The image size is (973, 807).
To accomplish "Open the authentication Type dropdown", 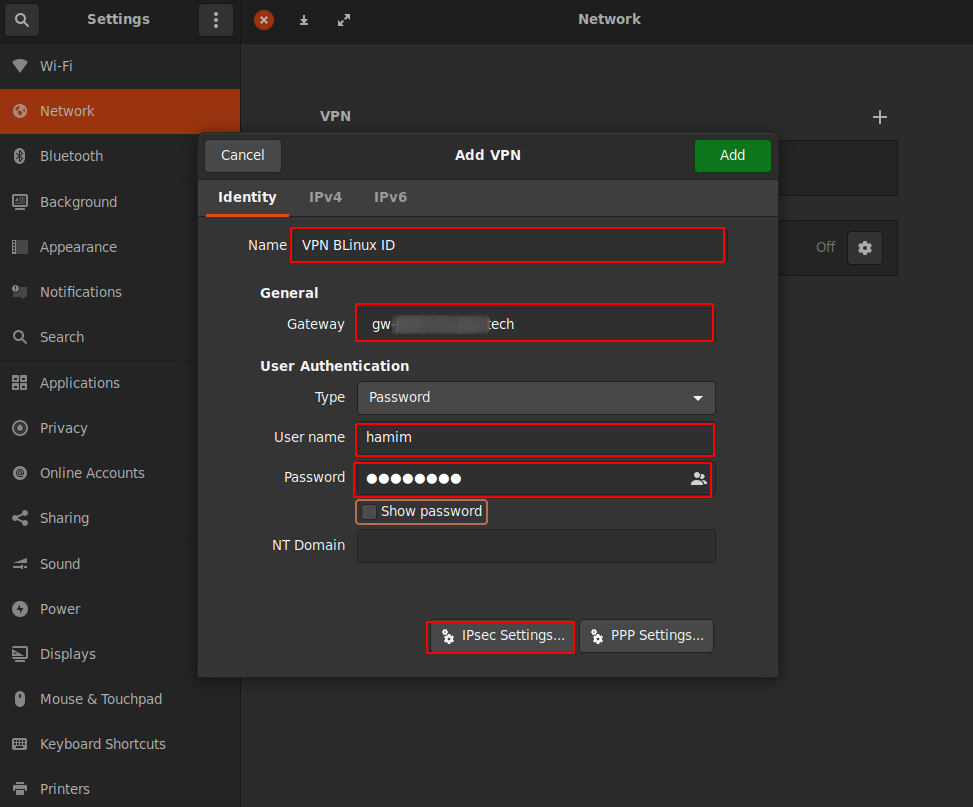I will pos(536,397).
